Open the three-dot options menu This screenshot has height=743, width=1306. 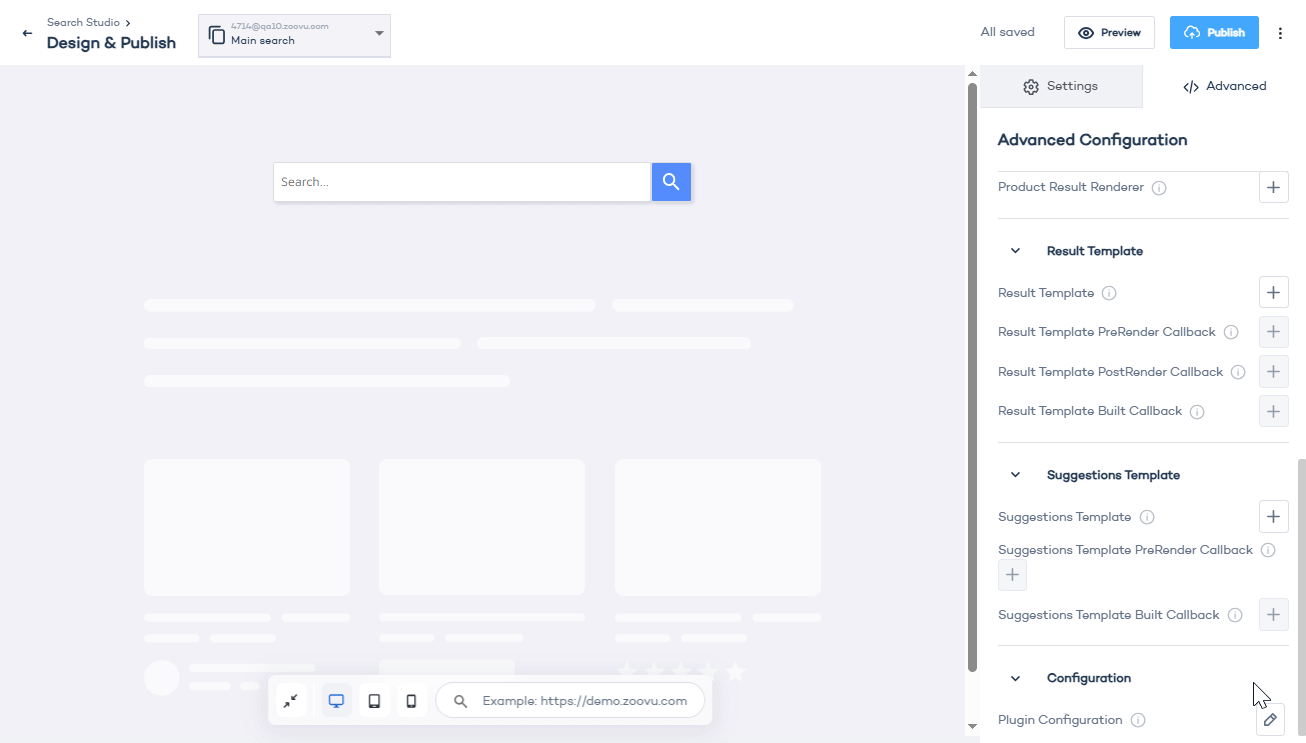(1281, 32)
